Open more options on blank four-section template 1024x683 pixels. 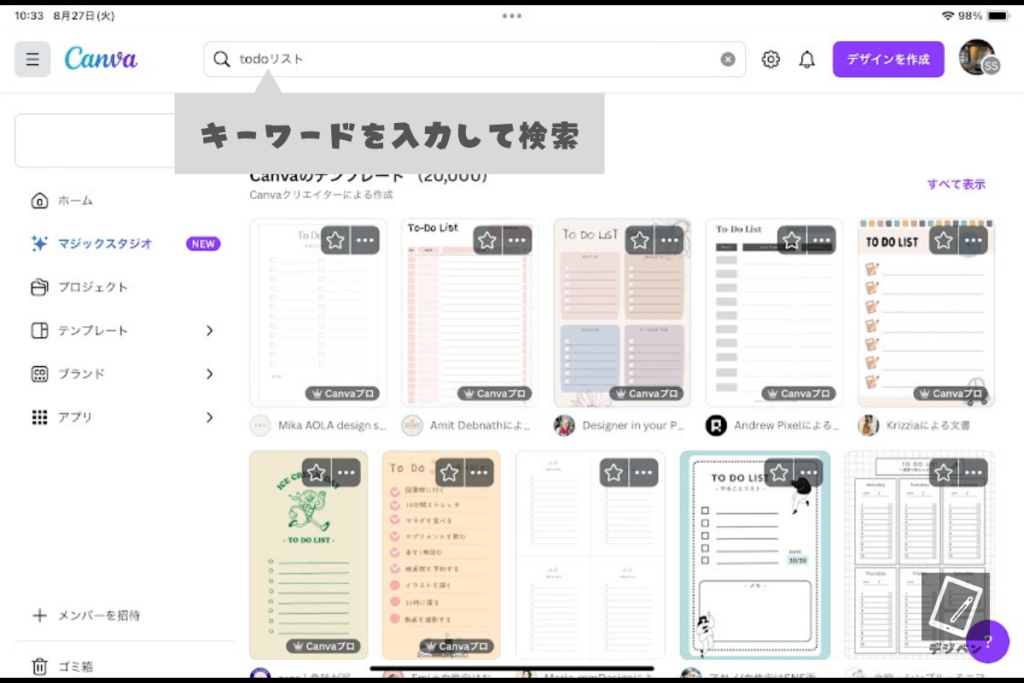click(643, 472)
